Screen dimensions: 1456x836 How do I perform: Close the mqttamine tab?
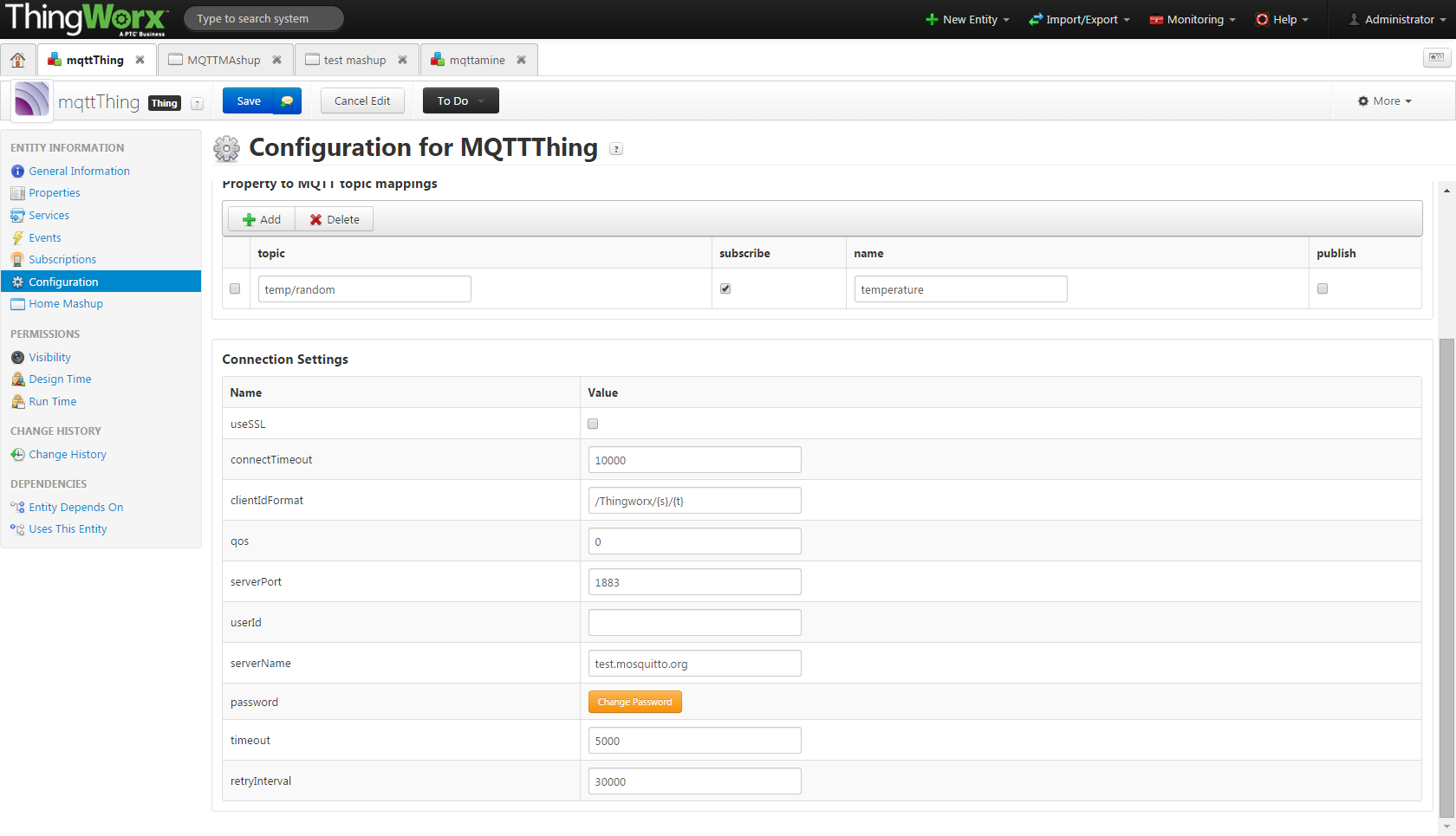521,60
